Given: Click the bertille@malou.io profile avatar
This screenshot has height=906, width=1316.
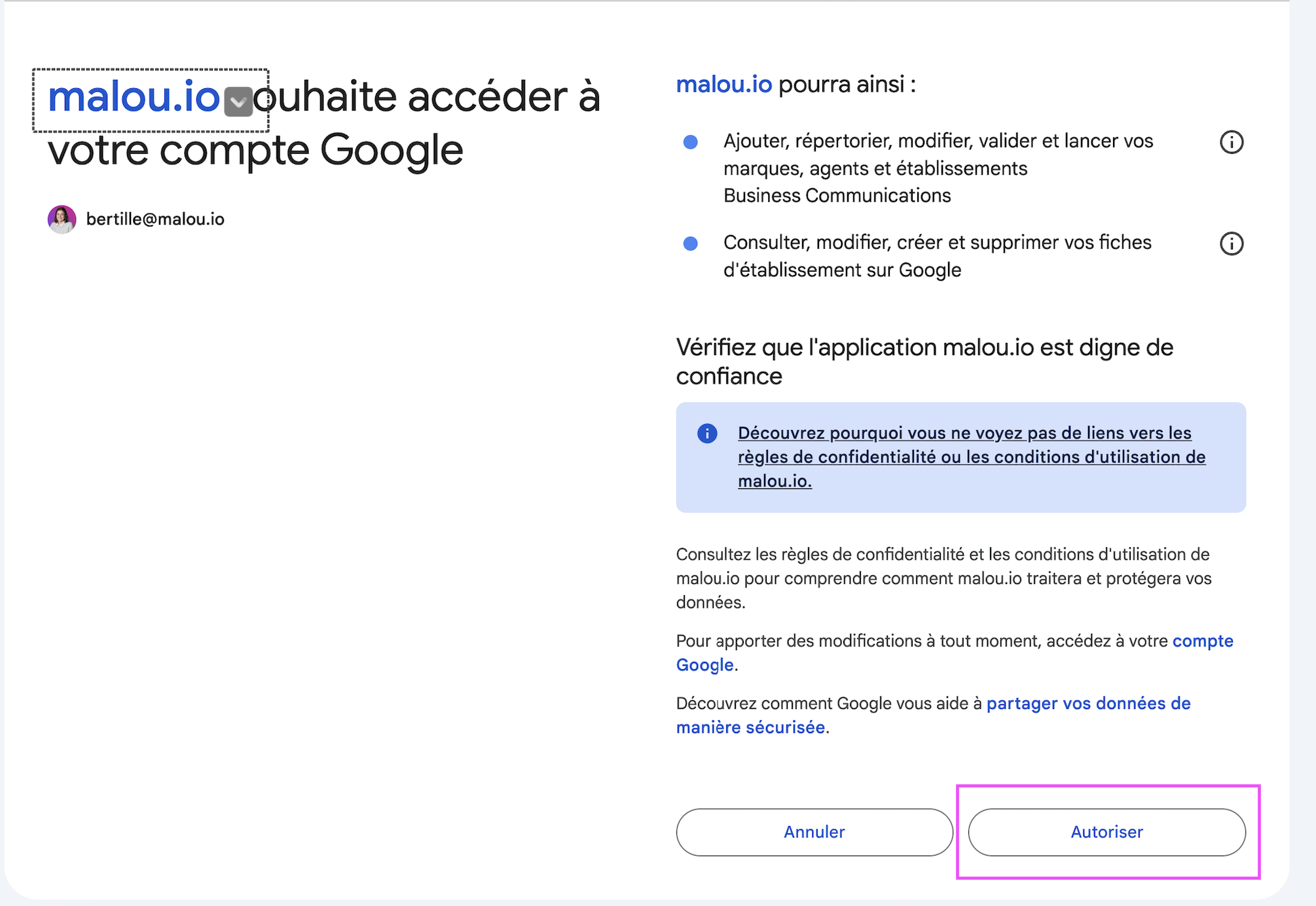Looking at the screenshot, I should click(x=62, y=219).
